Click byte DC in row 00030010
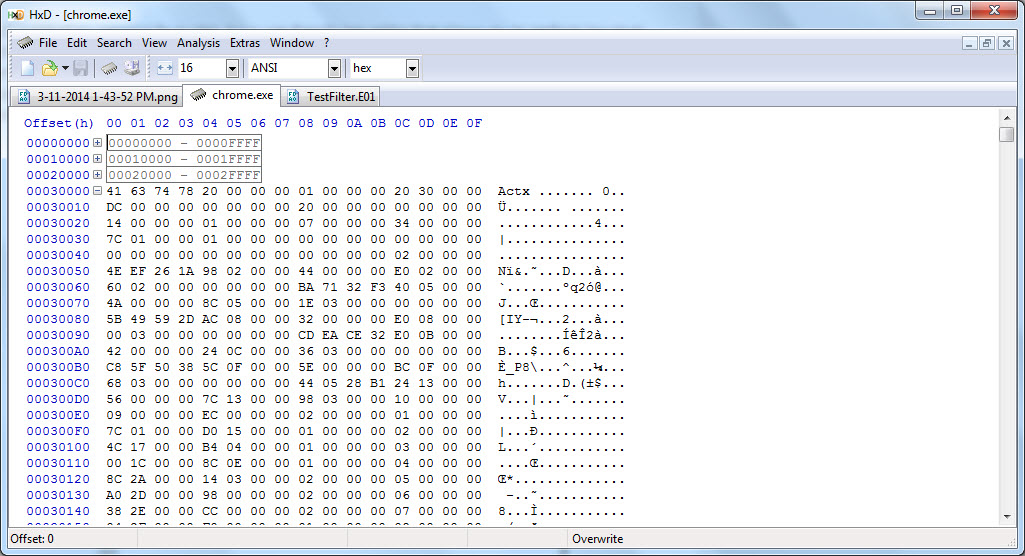 click(114, 207)
